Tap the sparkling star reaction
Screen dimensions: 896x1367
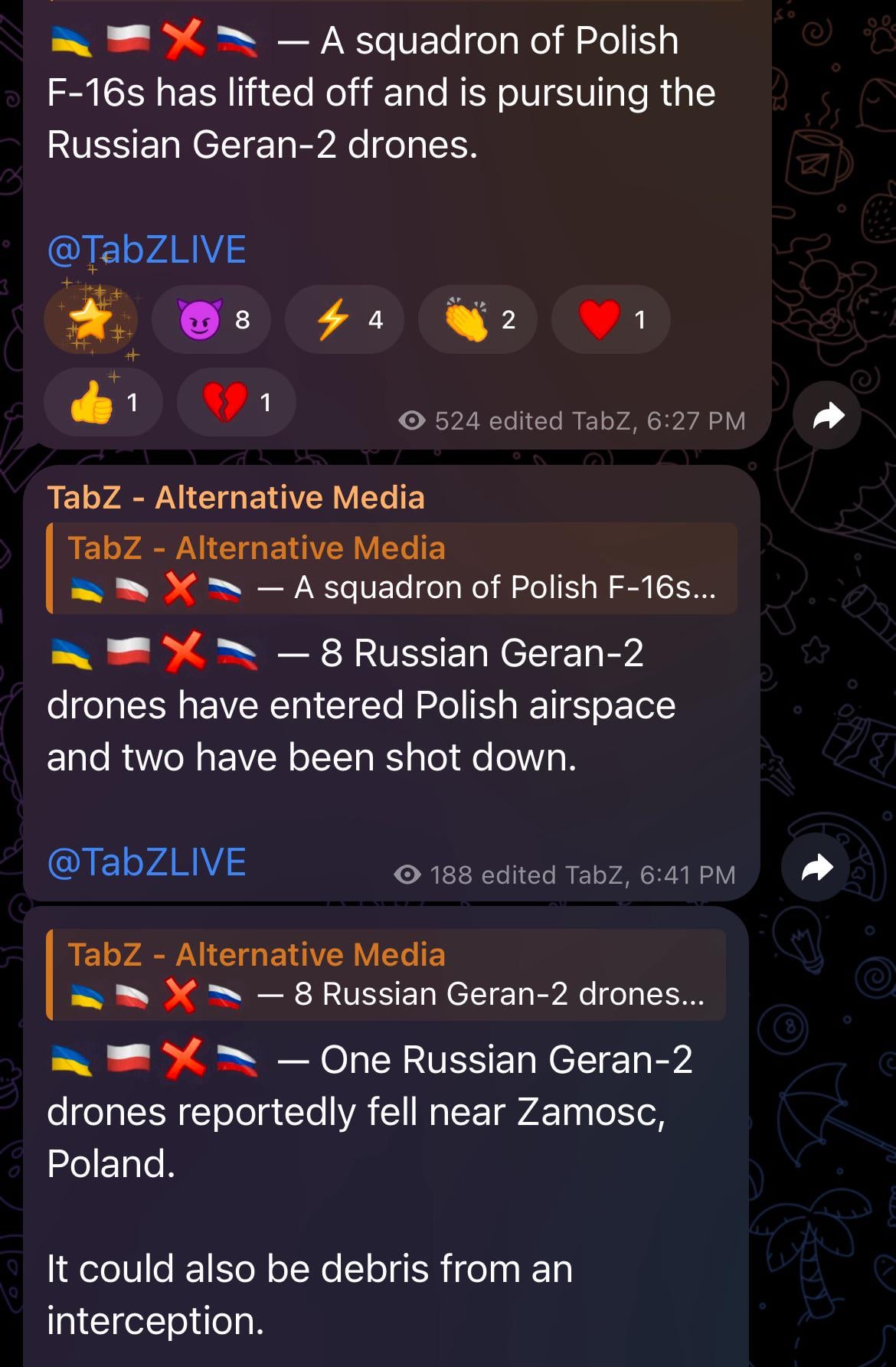point(90,319)
